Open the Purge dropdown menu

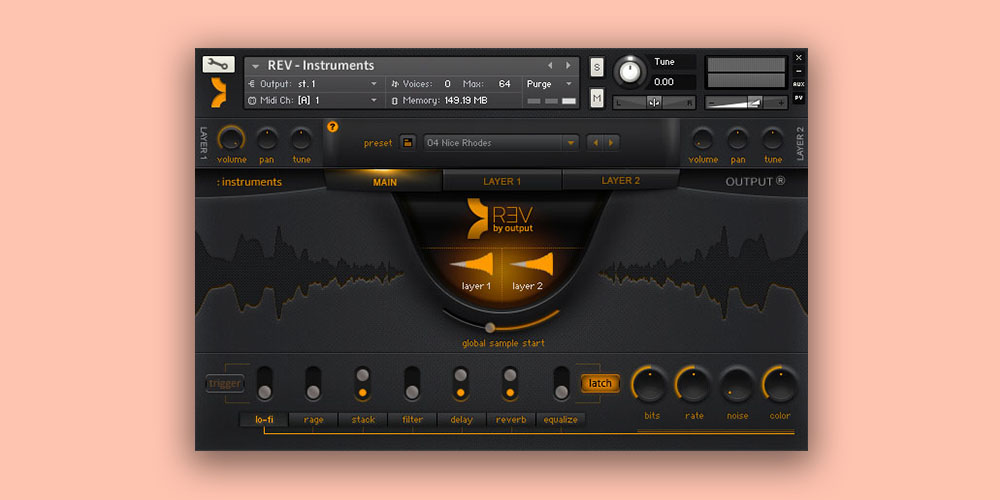pyautogui.click(x=550, y=84)
